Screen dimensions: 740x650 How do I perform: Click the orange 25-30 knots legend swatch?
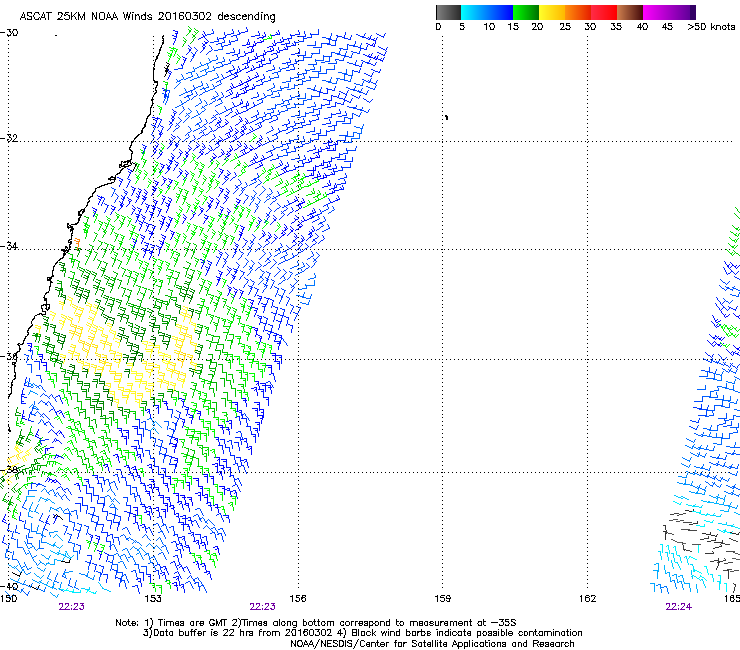[578, 12]
